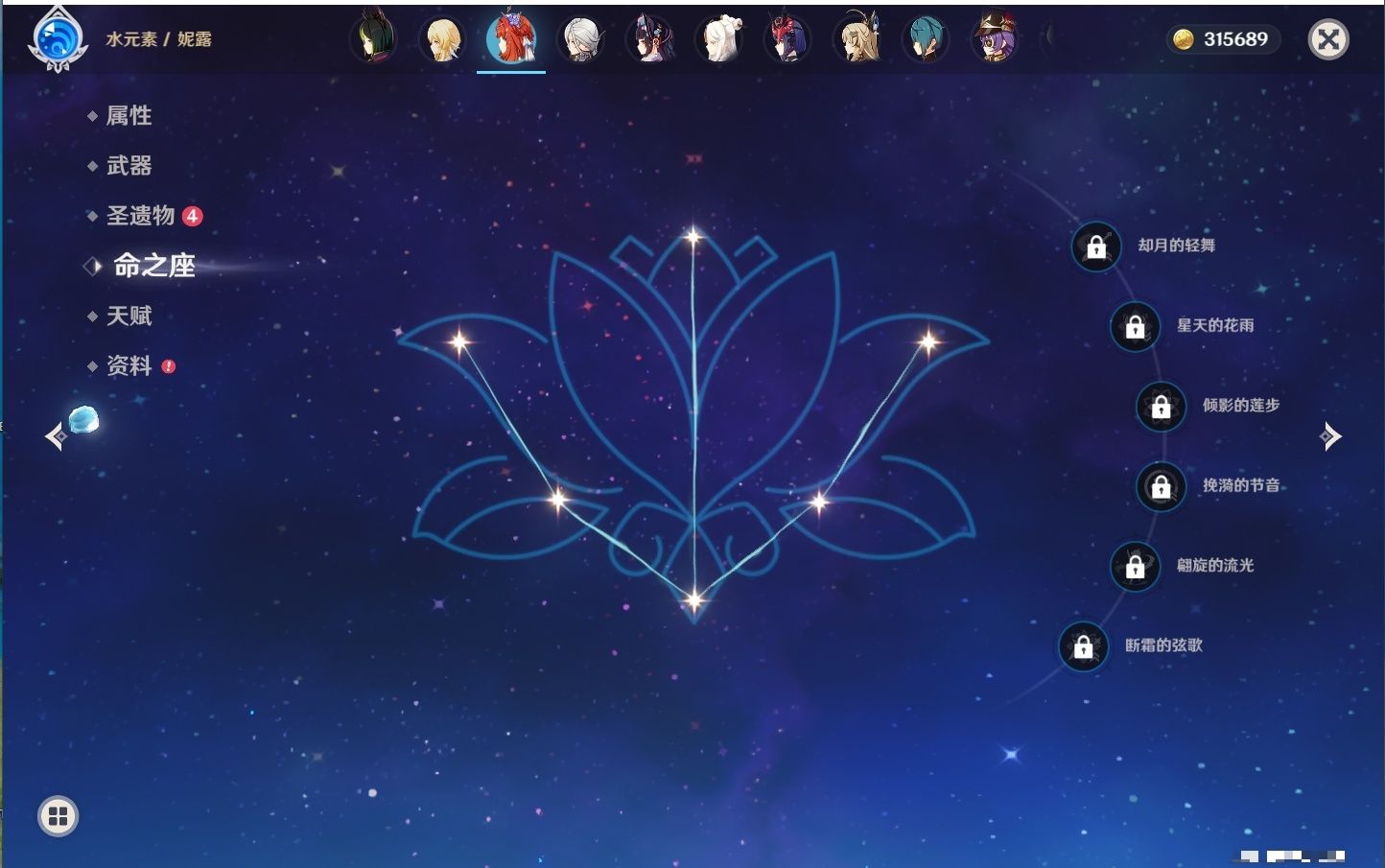Open the 断霜的弦歌 constellation label
The height and width of the screenshot is (868, 1385).
tap(1163, 645)
